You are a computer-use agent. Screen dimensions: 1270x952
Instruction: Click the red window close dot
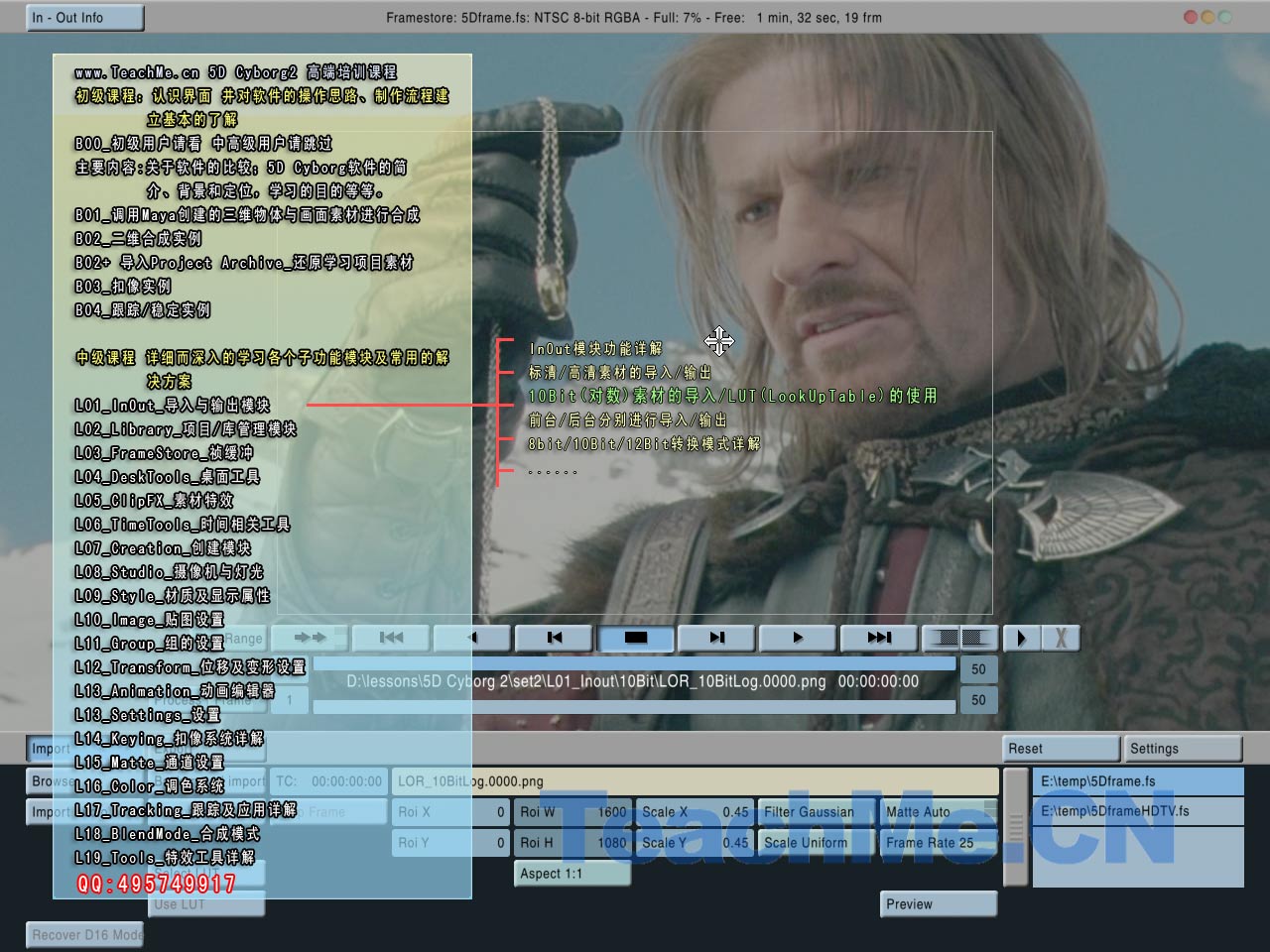1191,17
